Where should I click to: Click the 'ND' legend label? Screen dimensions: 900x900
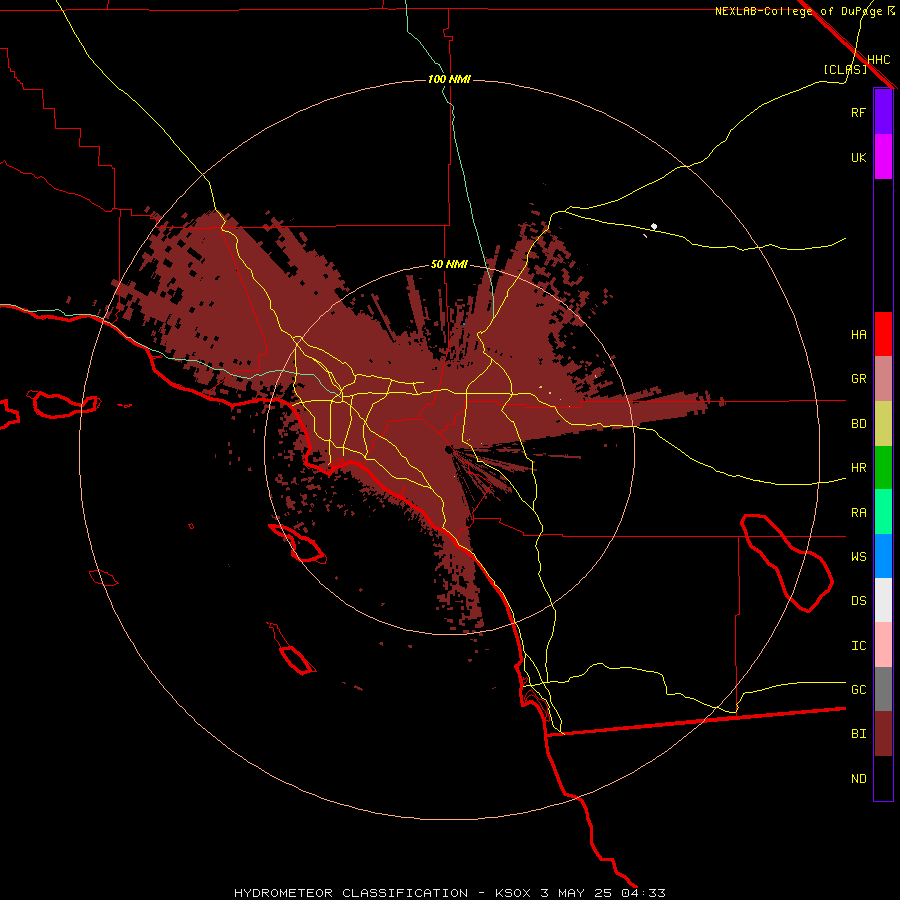click(x=858, y=779)
